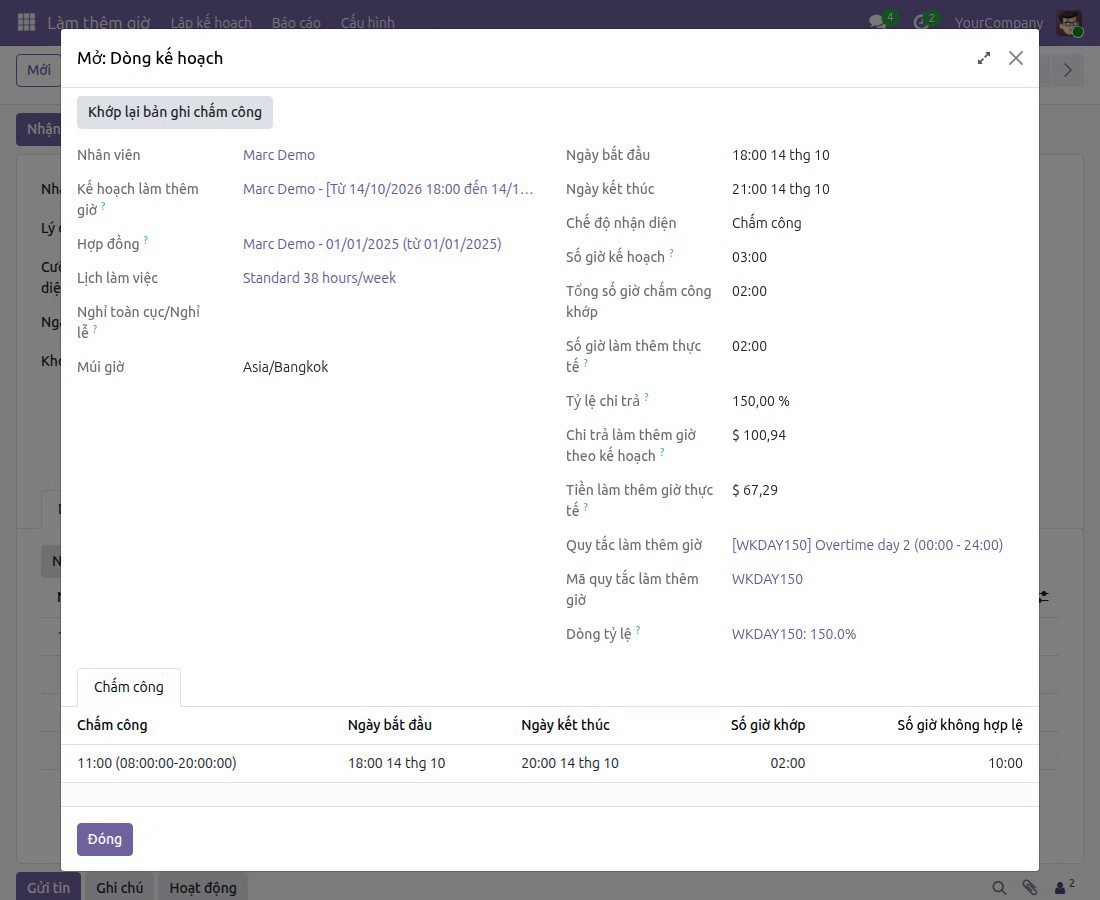This screenshot has height=900, width=1100.
Task: Click Hoạt động chatter button
Action: 203,887
